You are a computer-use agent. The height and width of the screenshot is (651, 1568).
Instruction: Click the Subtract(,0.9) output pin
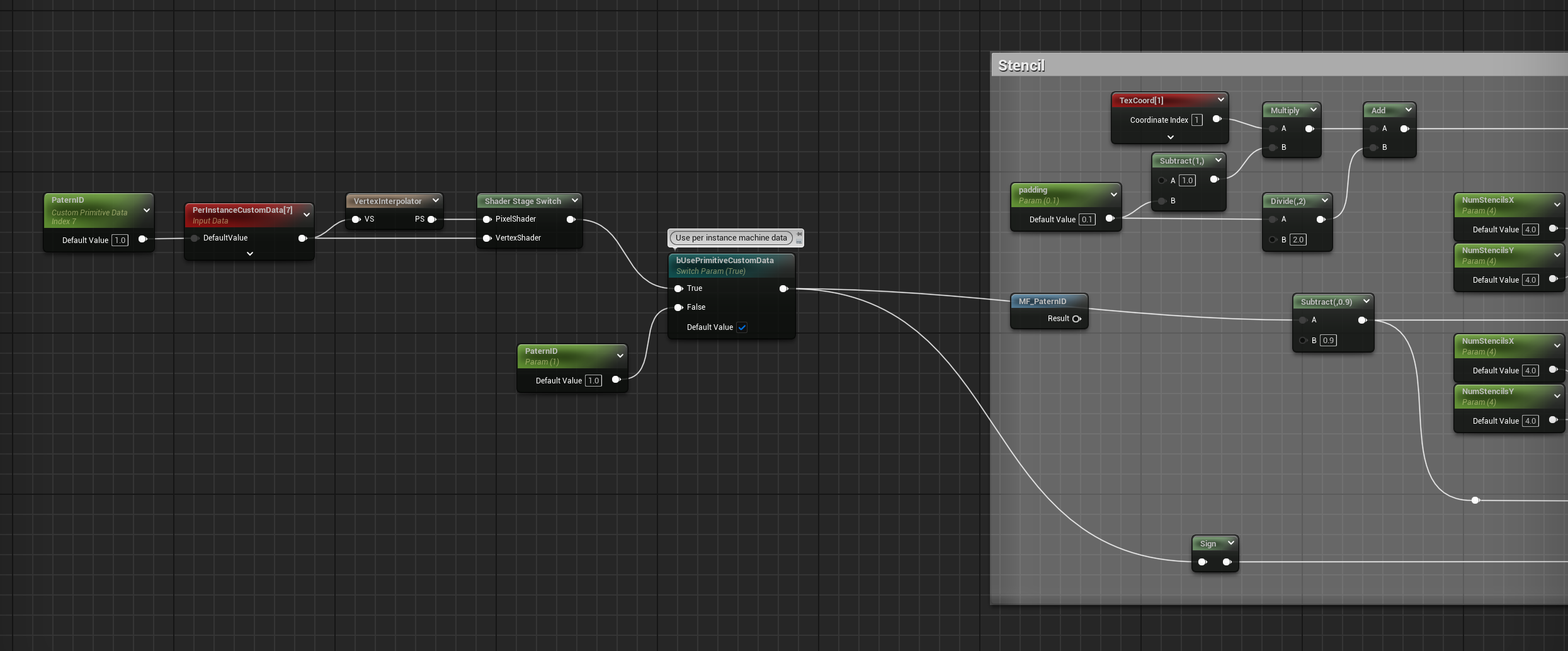pos(1363,320)
